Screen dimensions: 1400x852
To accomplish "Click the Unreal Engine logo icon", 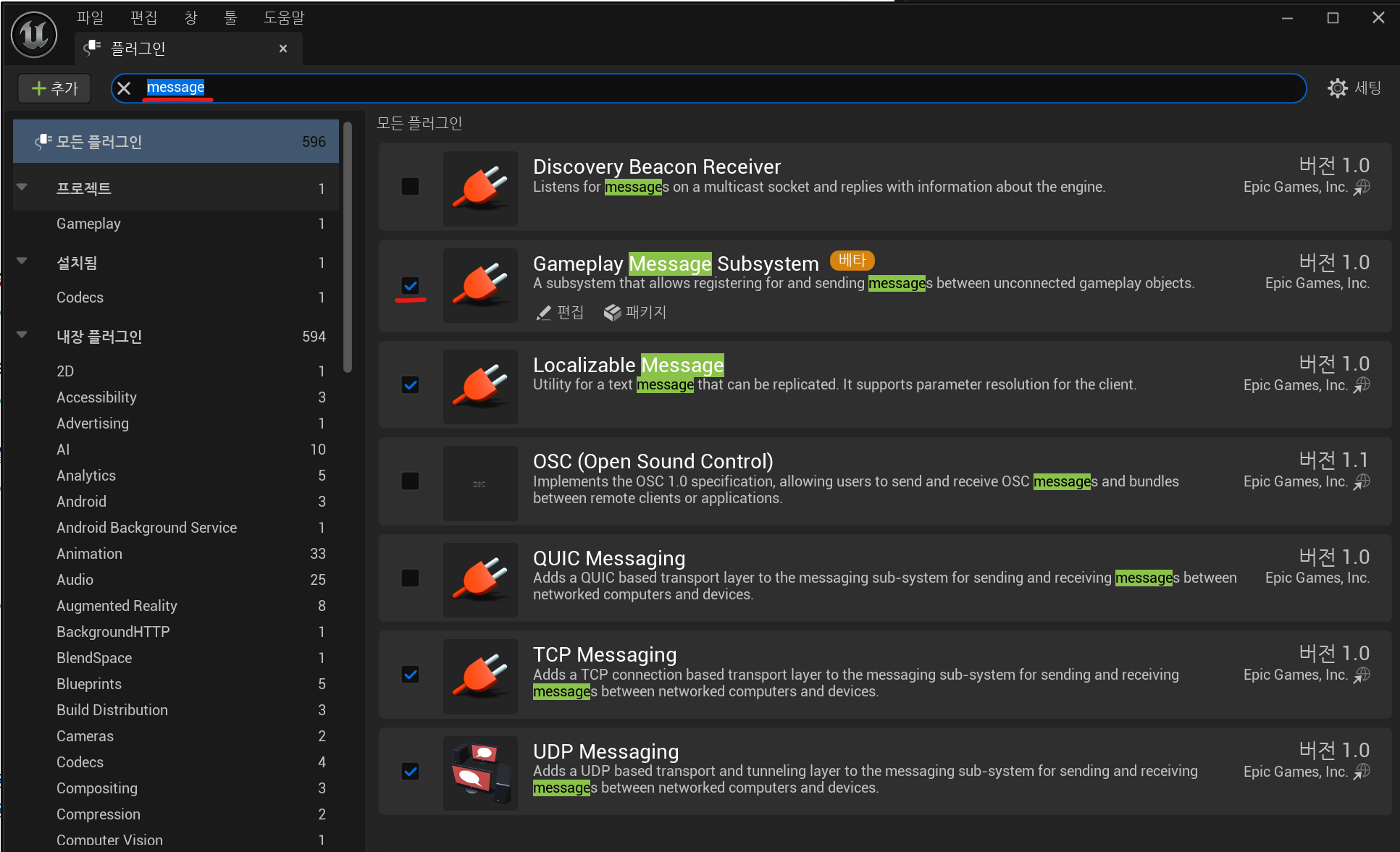I will click(34, 34).
